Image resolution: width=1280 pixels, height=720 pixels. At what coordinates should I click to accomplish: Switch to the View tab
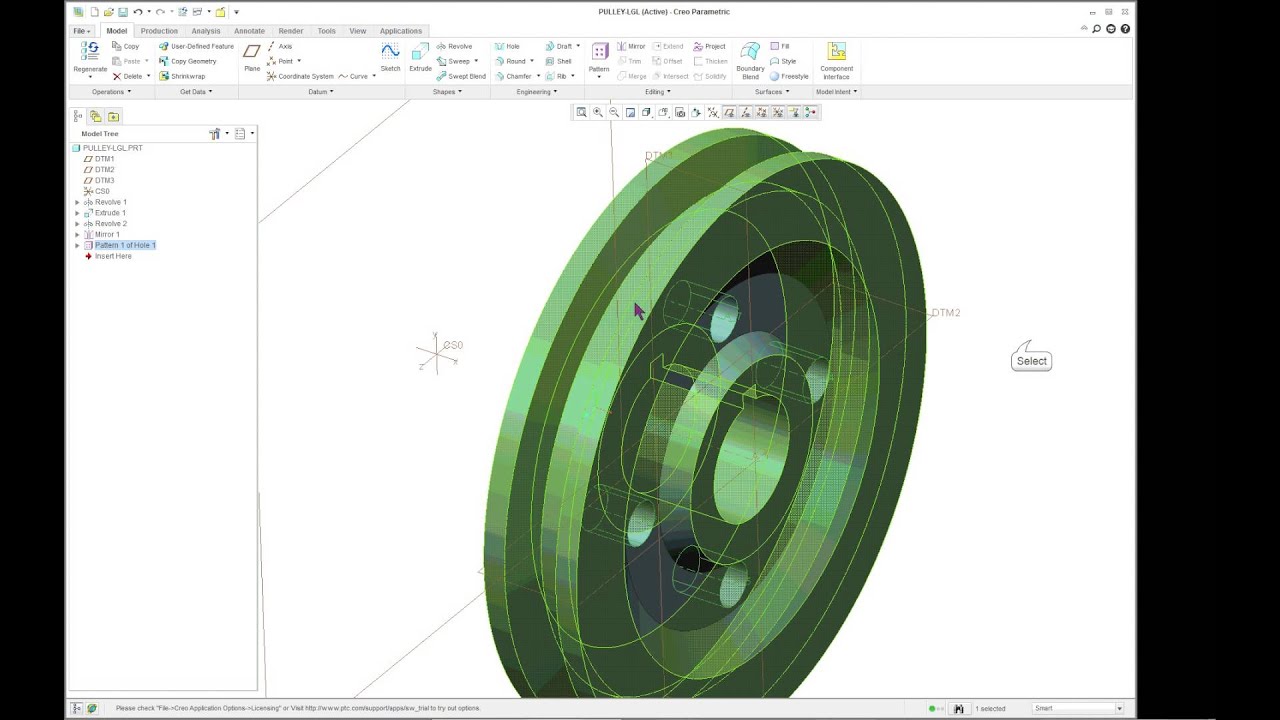pos(357,31)
